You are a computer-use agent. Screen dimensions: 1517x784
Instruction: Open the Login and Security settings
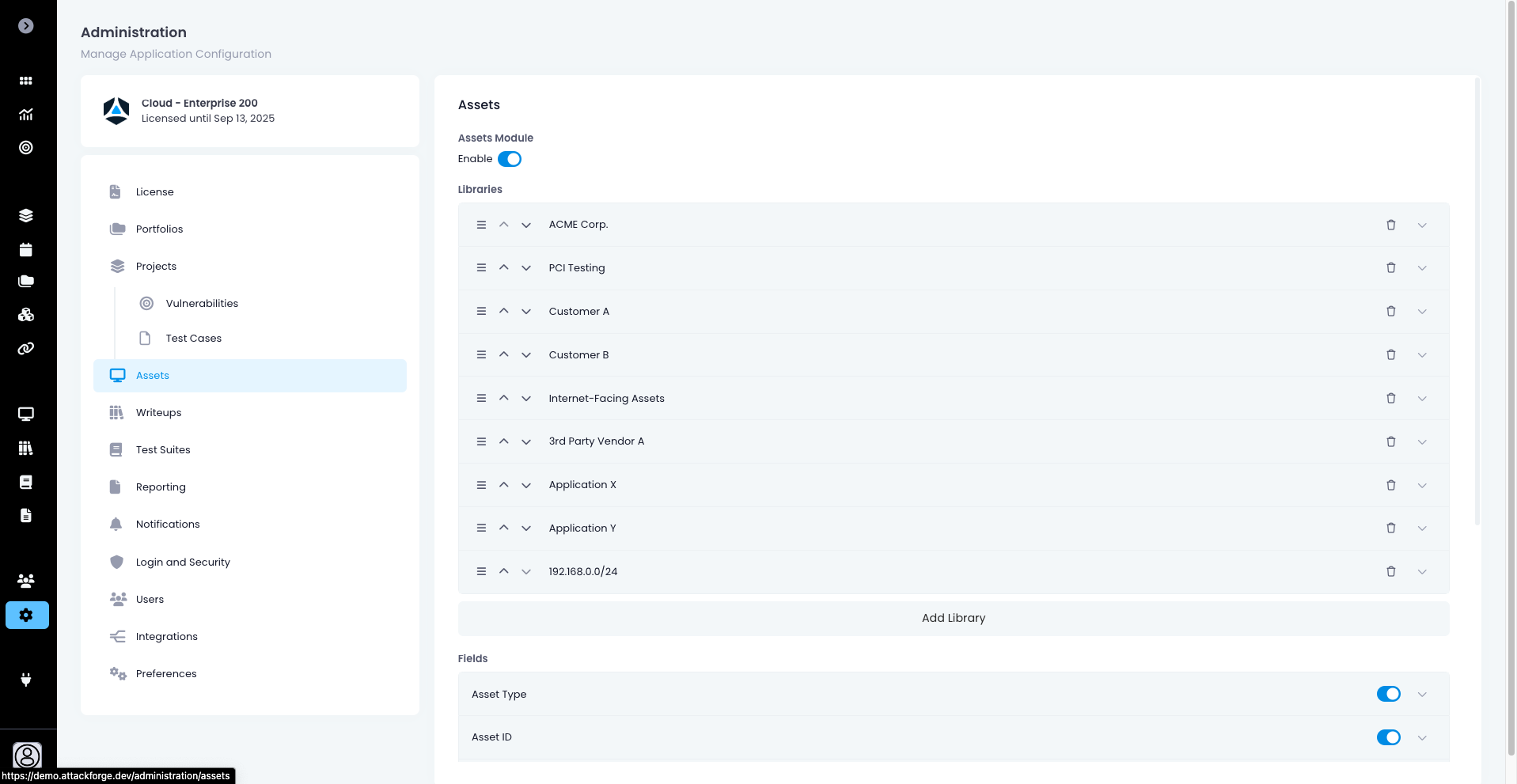pos(183,562)
